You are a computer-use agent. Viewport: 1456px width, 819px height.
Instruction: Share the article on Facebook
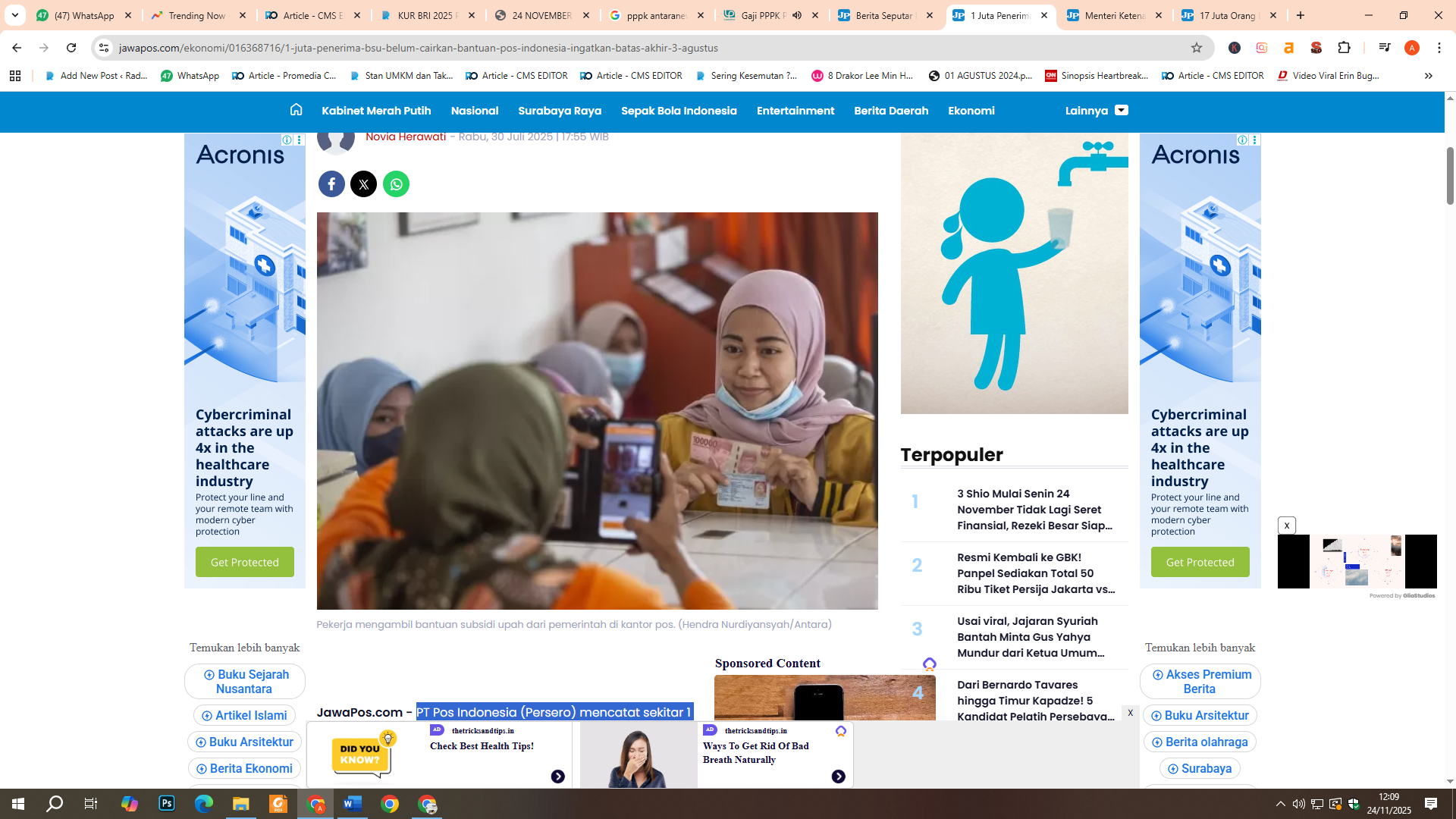click(x=331, y=184)
